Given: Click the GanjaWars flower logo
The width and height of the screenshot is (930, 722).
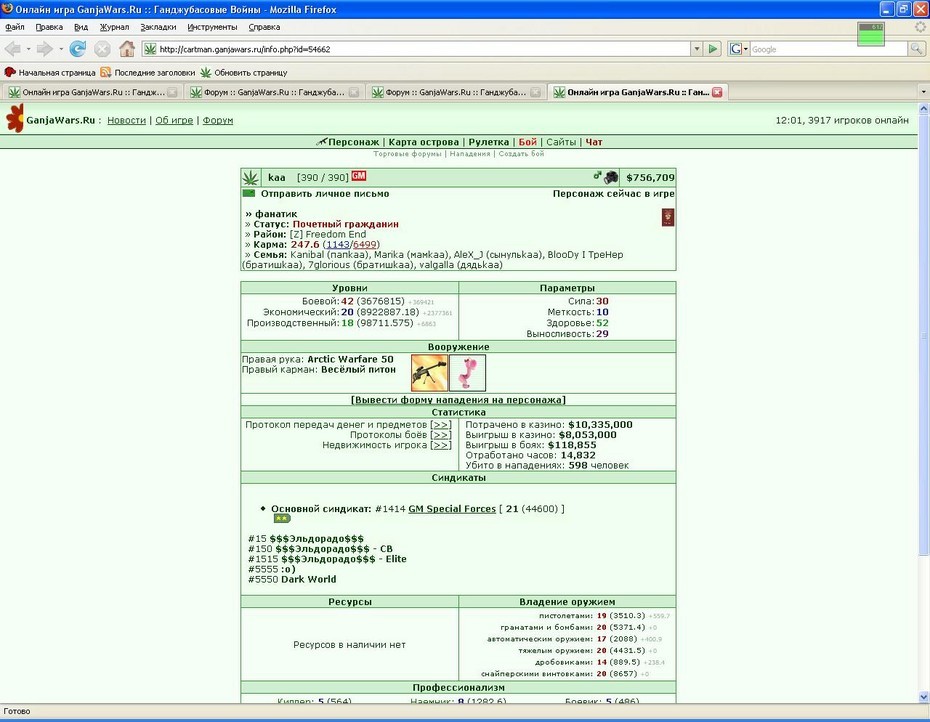Looking at the screenshot, I should 15,119.
